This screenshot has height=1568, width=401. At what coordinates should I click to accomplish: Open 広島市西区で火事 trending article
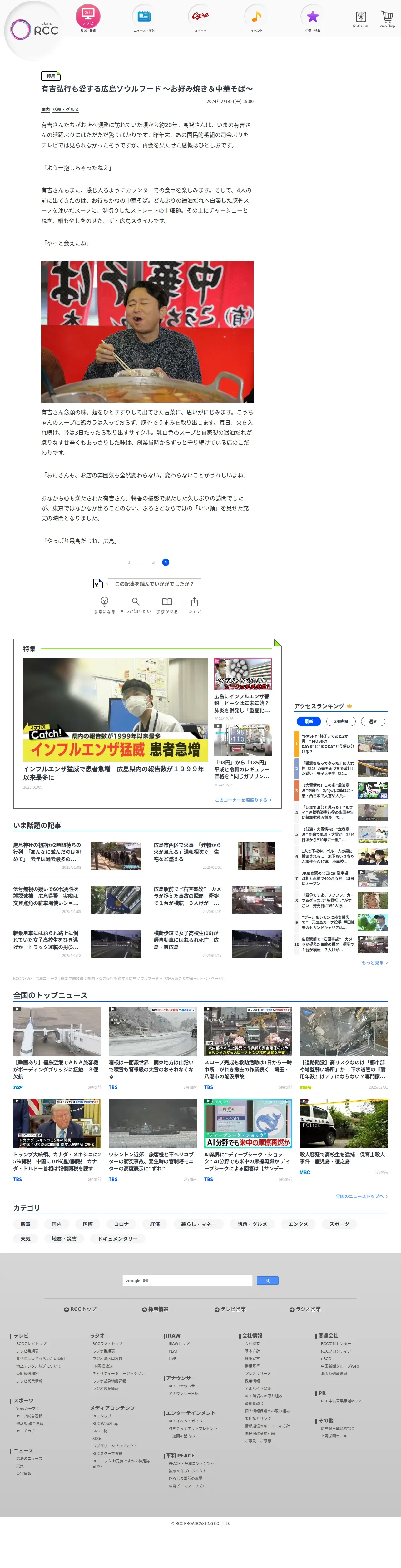[217, 856]
